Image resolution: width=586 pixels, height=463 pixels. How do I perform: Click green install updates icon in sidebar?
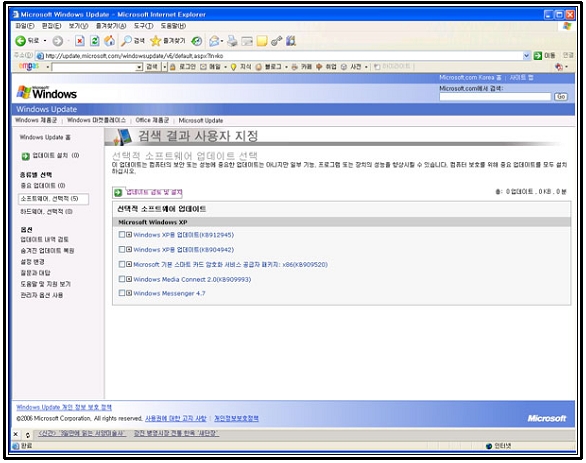[25, 156]
